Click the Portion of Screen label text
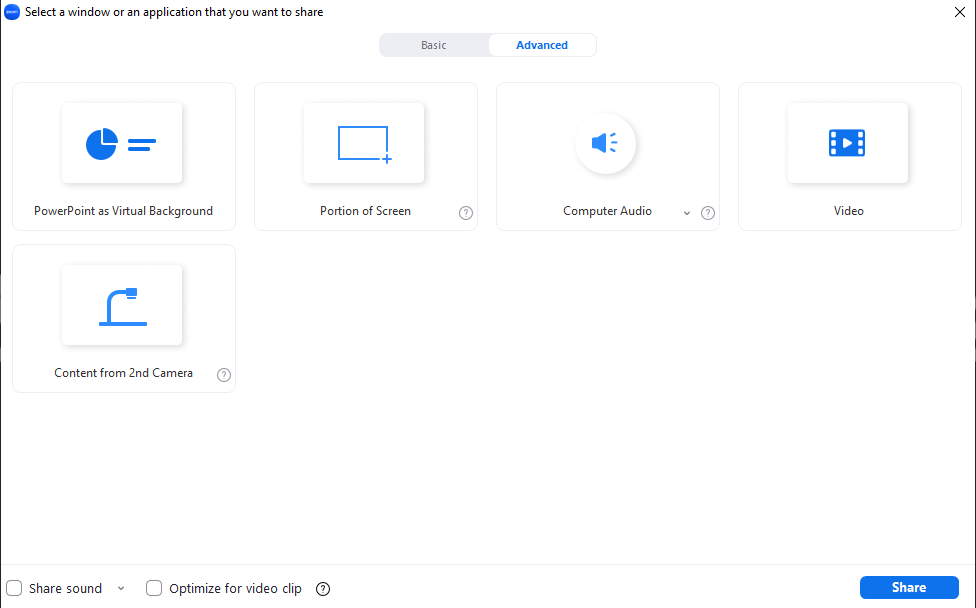 pyautogui.click(x=365, y=211)
